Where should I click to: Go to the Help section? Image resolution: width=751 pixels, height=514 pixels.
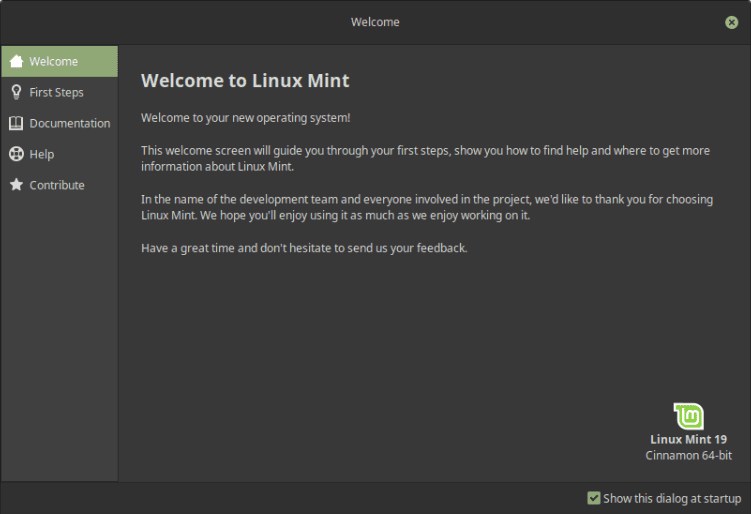(59, 154)
